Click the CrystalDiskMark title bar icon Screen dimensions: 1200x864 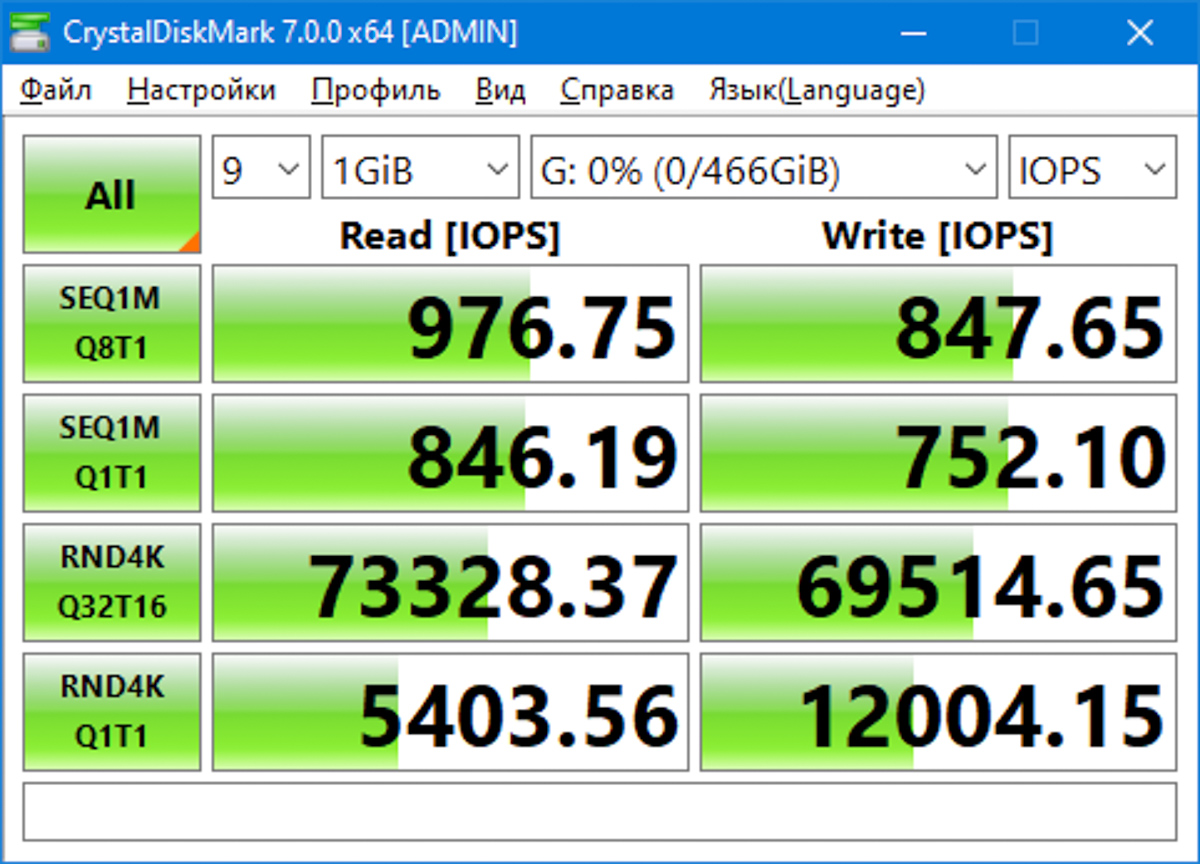coord(28,33)
